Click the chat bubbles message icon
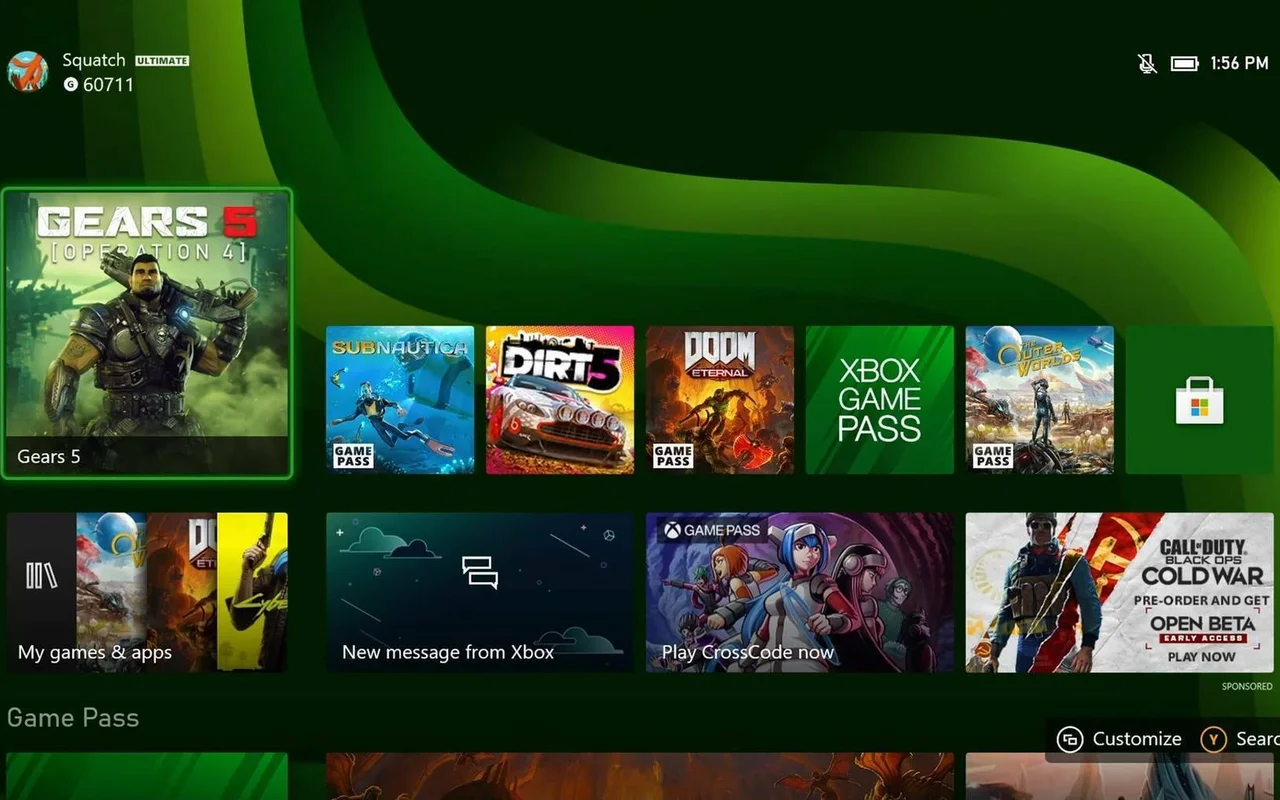Screen dimensions: 1280x800 pos(480,572)
